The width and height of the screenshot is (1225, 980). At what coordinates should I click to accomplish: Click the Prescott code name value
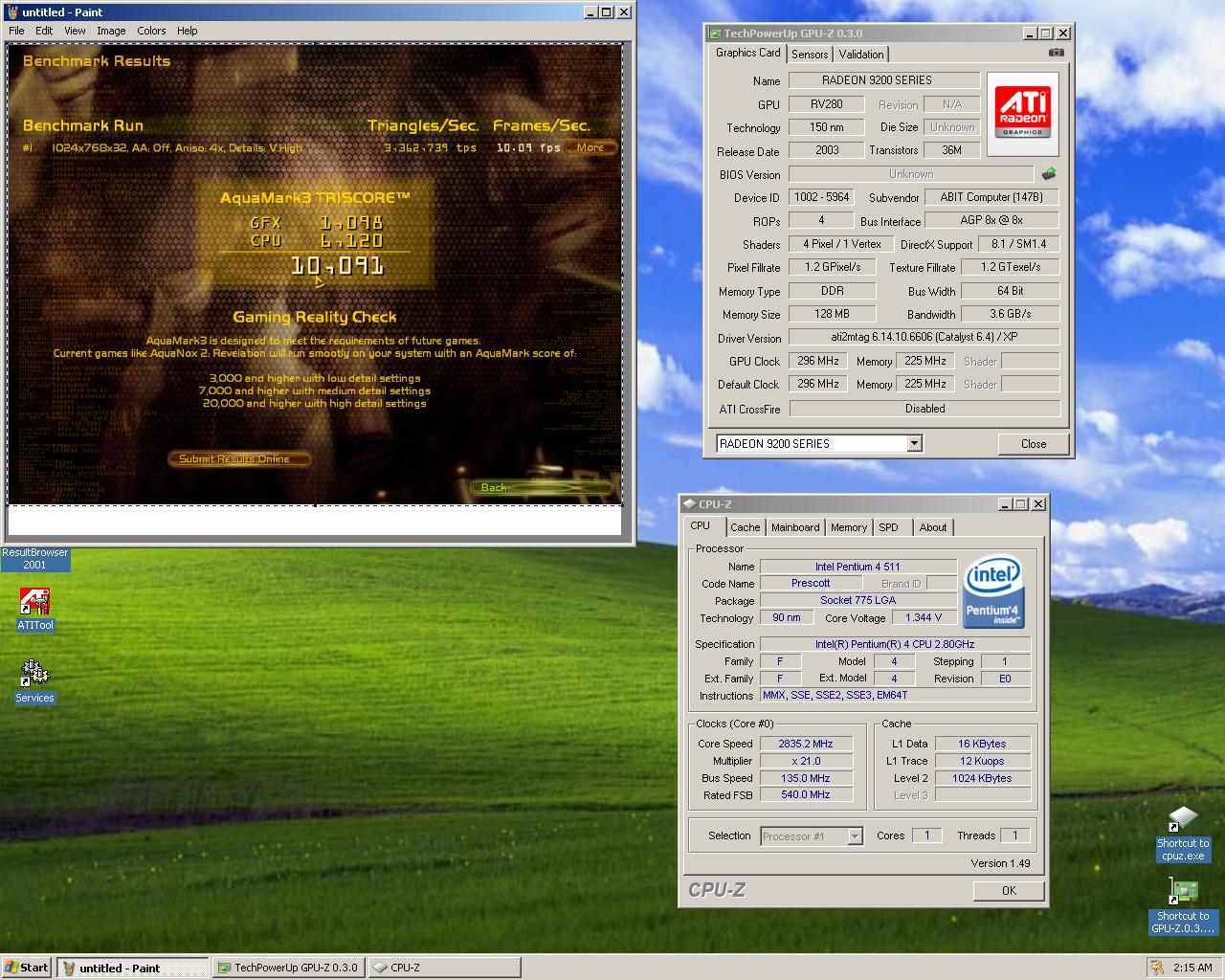click(x=811, y=583)
